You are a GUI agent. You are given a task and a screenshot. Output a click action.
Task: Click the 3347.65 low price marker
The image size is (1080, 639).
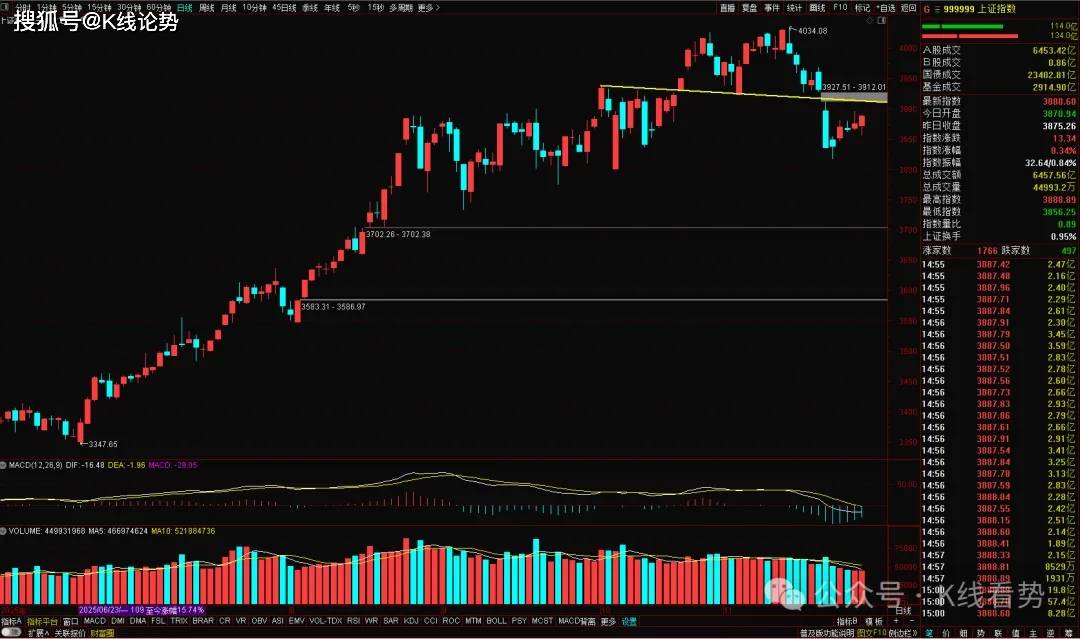(103, 444)
